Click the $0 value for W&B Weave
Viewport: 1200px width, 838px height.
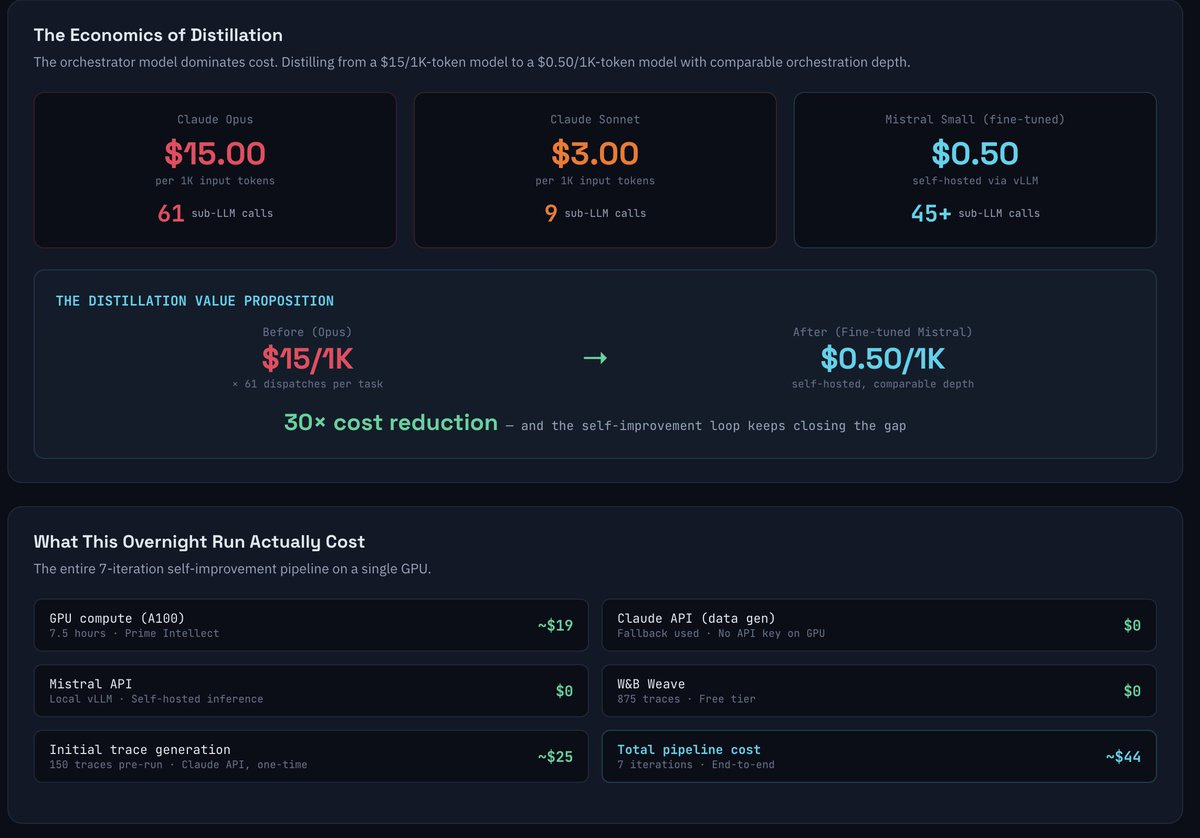coord(1132,691)
